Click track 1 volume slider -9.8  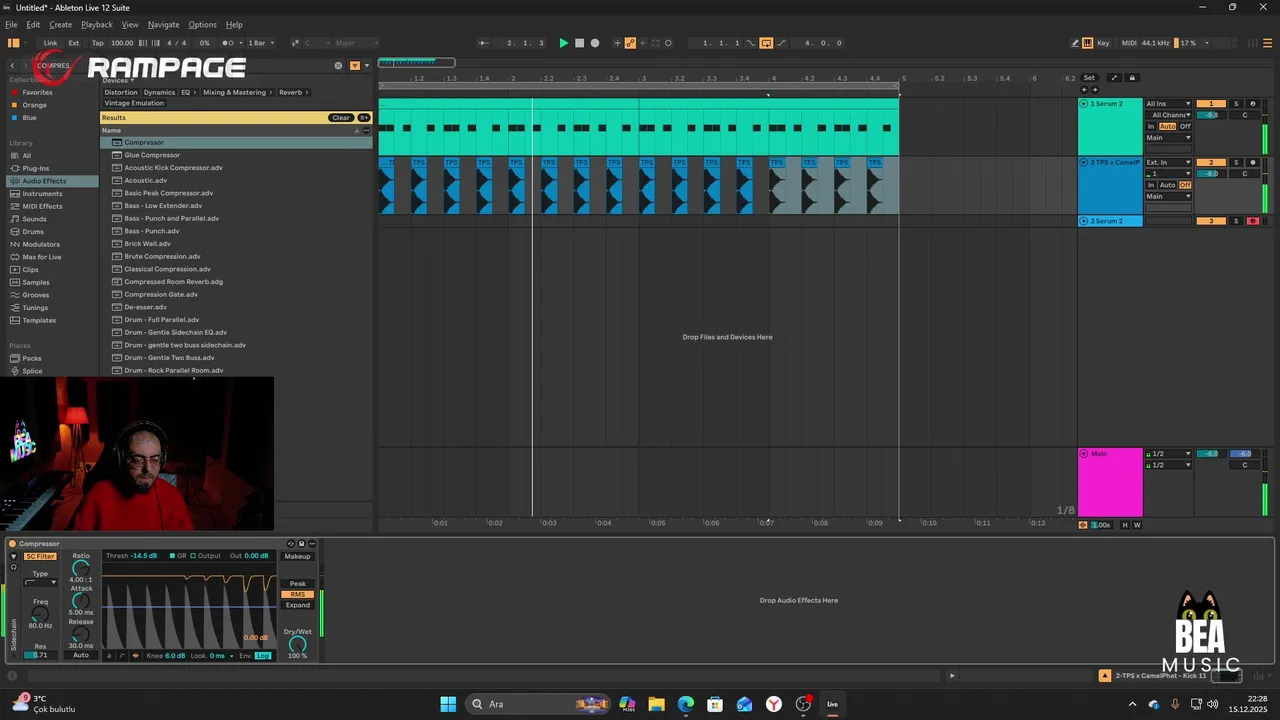pyautogui.click(x=1211, y=115)
